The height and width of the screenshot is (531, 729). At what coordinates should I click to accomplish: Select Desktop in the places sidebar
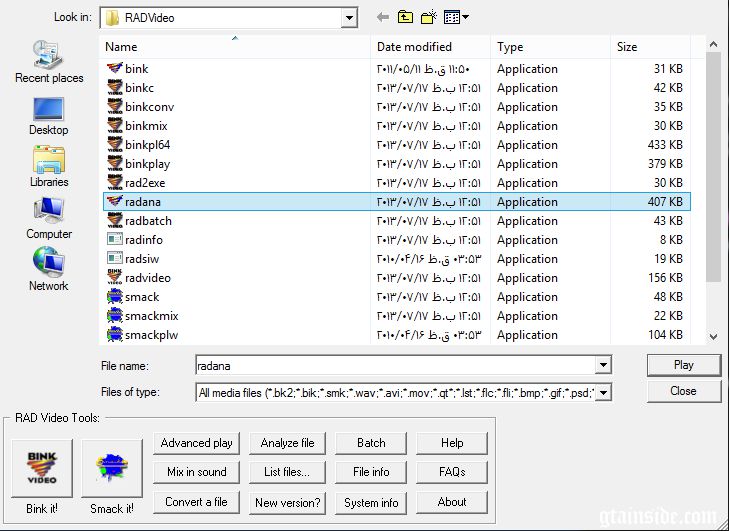coord(49,115)
